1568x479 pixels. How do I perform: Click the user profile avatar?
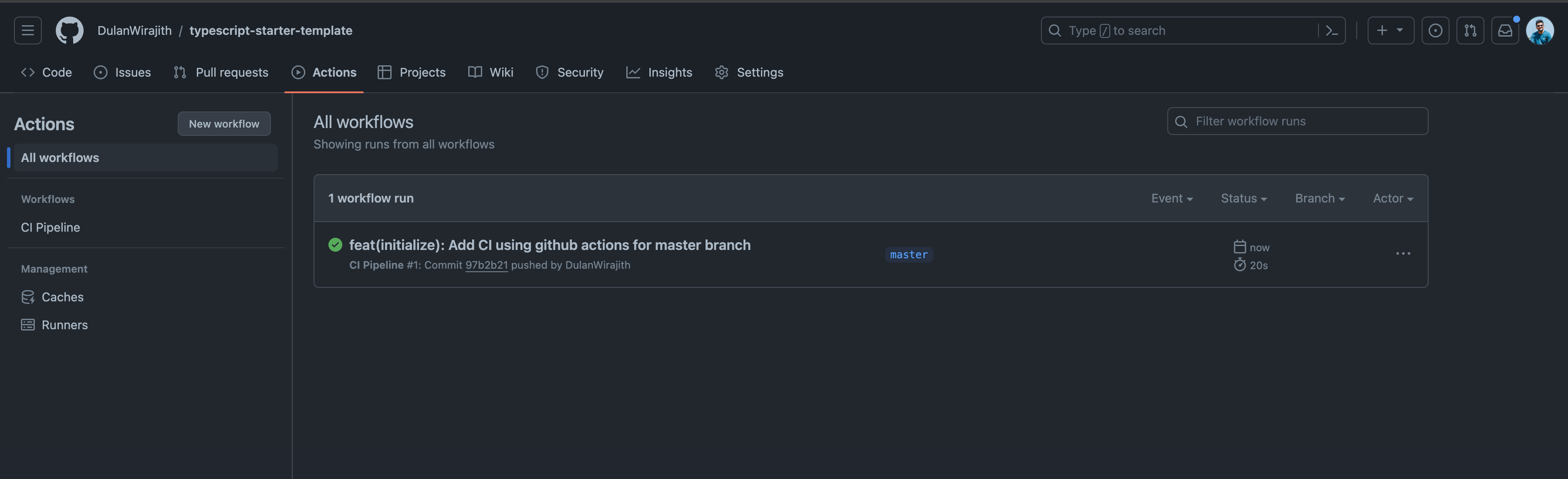[1540, 30]
